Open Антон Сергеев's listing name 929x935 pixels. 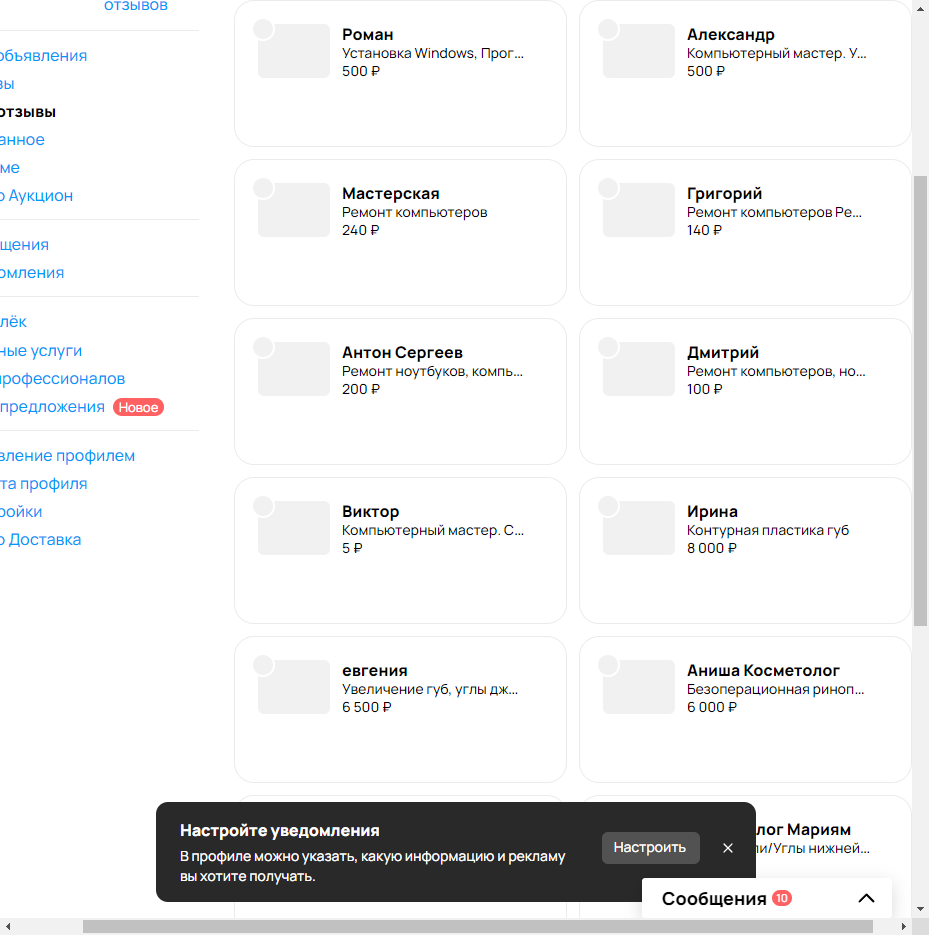pos(402,352)
